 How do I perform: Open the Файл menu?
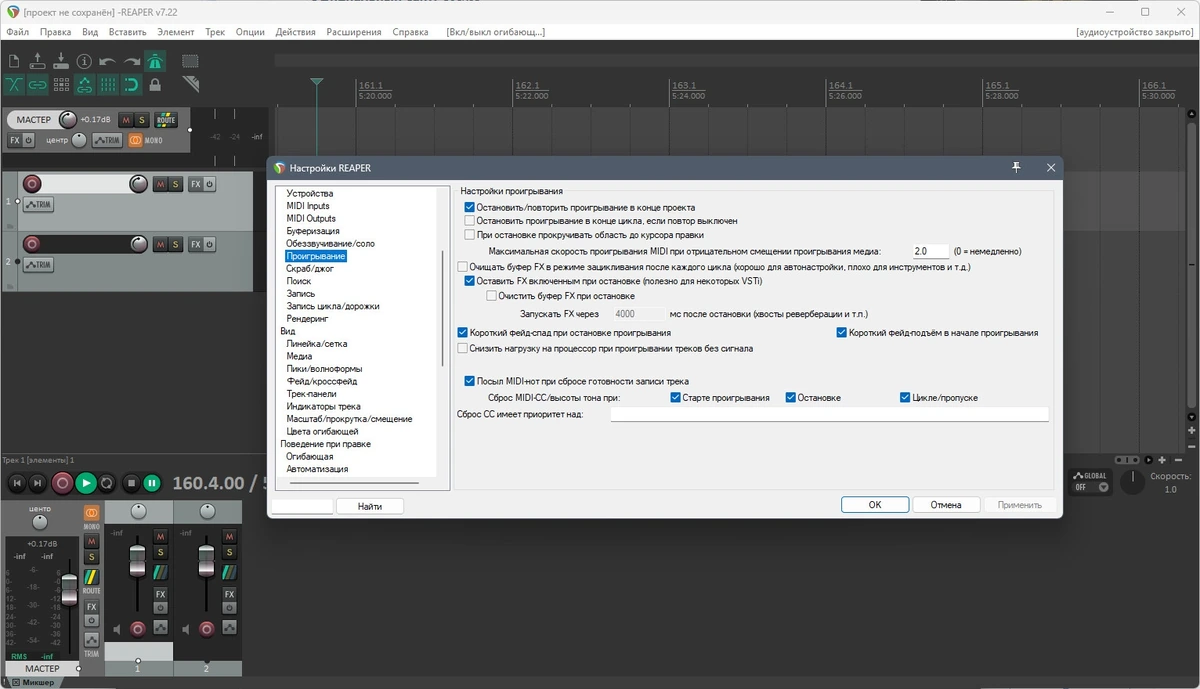point(17,32)
